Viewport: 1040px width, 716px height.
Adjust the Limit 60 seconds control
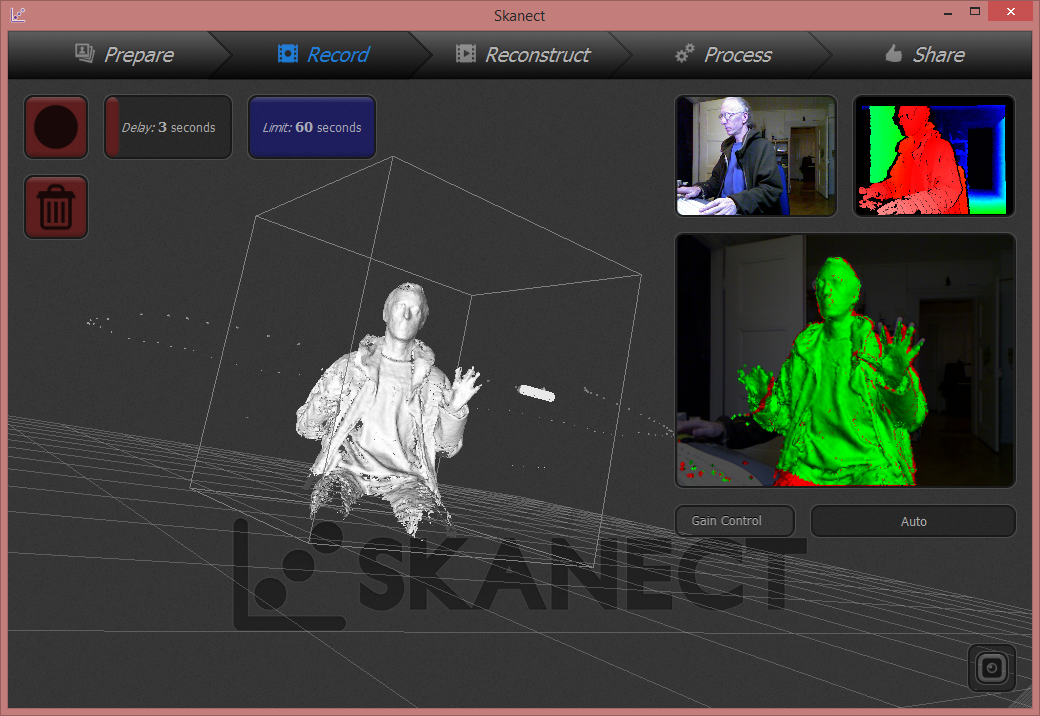point(312,127)
